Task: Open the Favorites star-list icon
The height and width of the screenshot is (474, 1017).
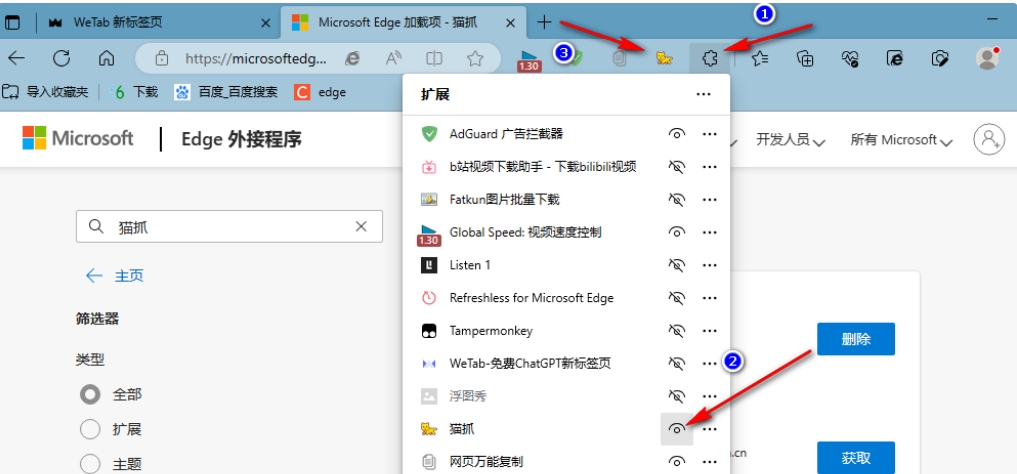Action: (759, 59)
